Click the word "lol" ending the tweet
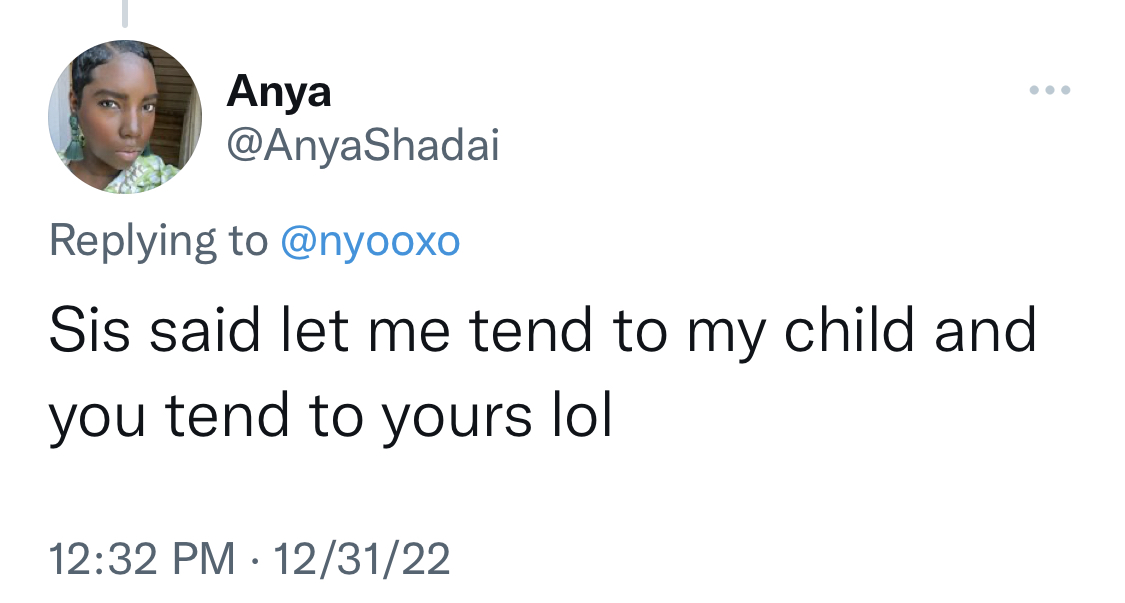 [x=582, y=414]
